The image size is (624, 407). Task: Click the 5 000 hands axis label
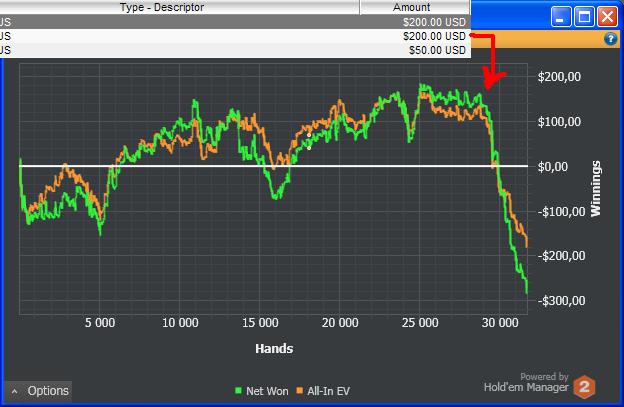point(100,323)
